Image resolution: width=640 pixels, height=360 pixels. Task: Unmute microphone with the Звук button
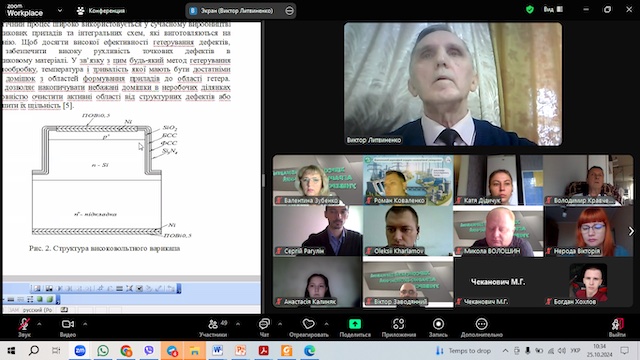click(x=24, y=327)
